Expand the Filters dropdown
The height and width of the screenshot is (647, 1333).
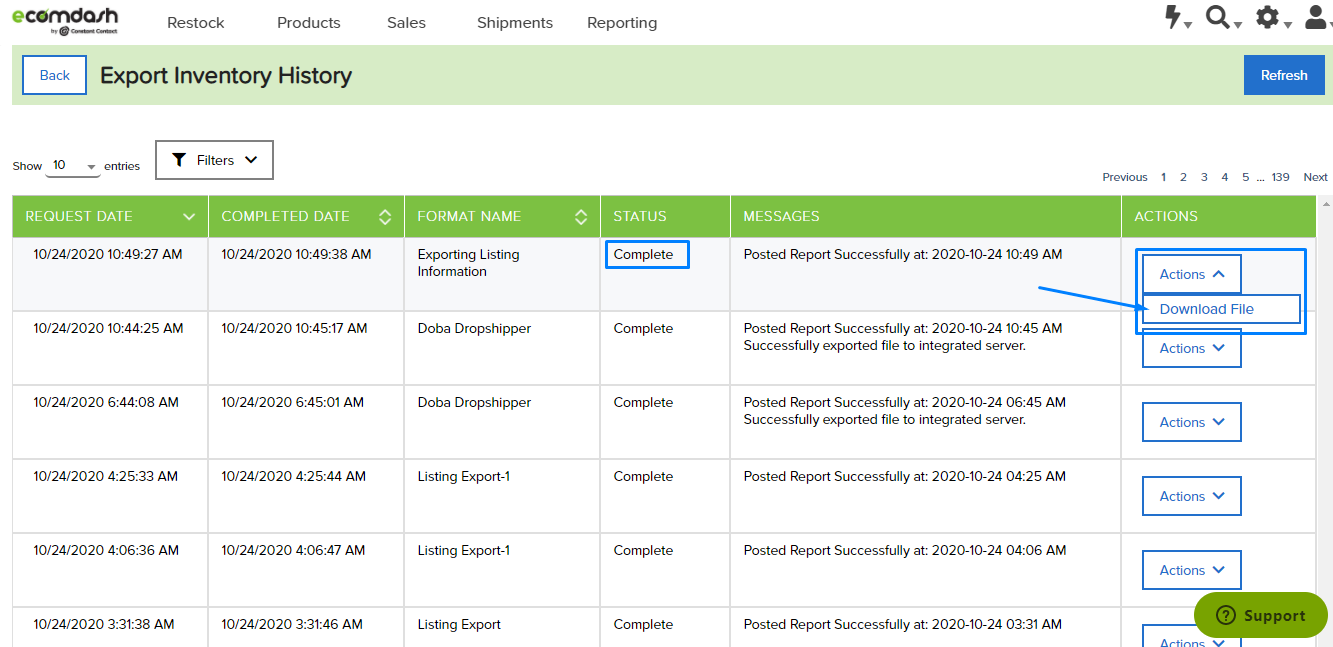214,160
